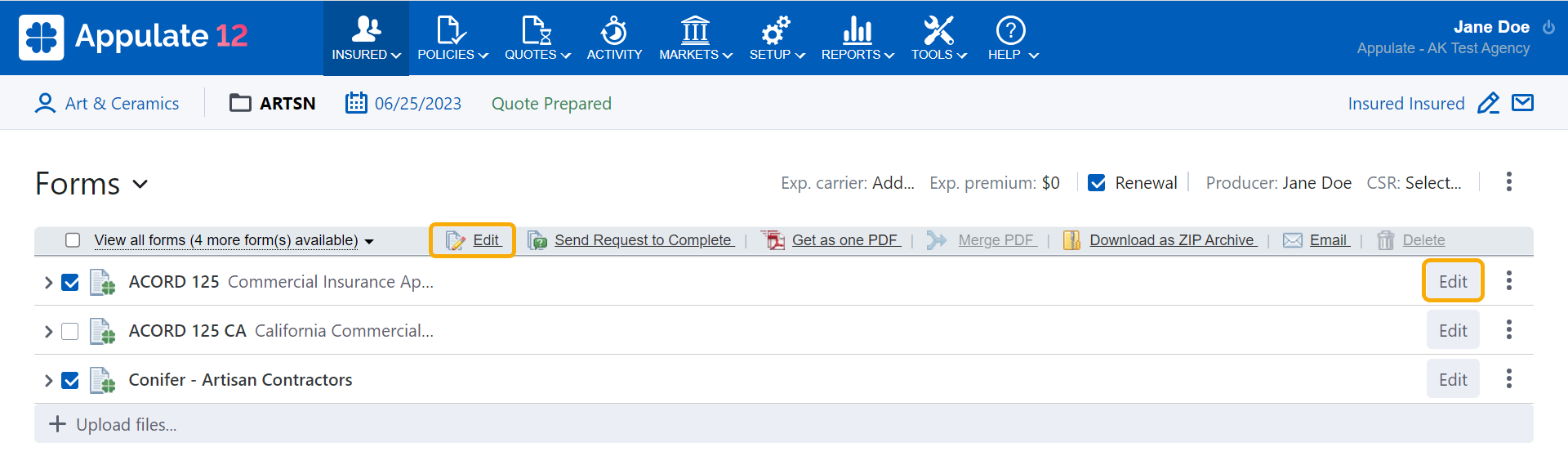
Task: Uncheck the ACORD 125 checkbox
Action: point(70,283)
